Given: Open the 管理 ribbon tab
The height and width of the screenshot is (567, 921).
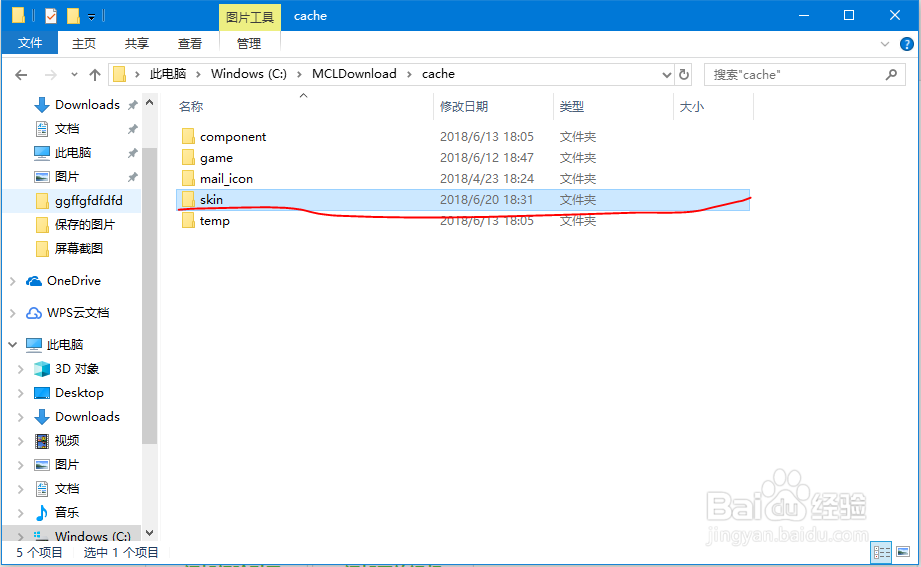Looking at the screenshot, I should point(249,43).
